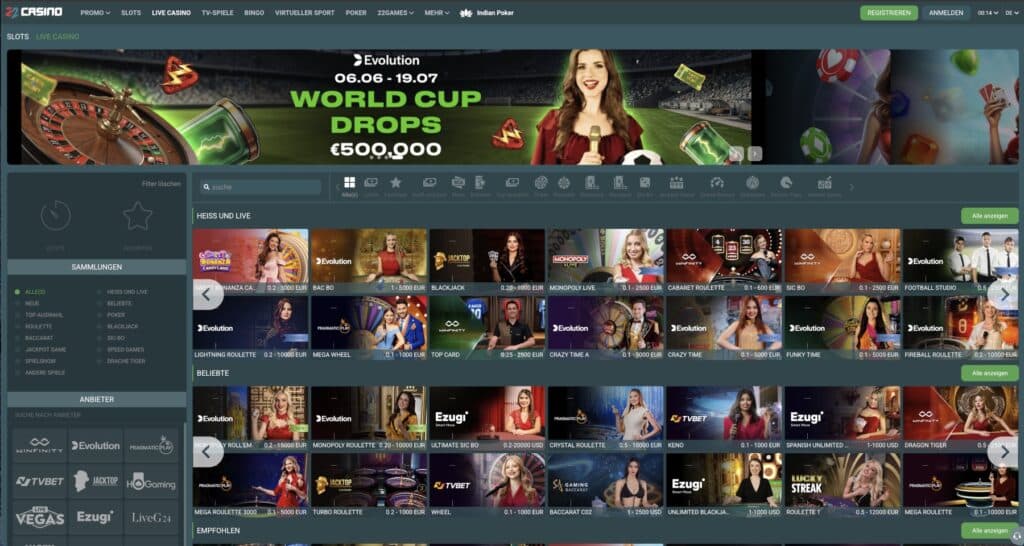This screenshot has height=546, width=1024.
Task: Expand the Mehr dropdown menu
Action: coord(437,13)
